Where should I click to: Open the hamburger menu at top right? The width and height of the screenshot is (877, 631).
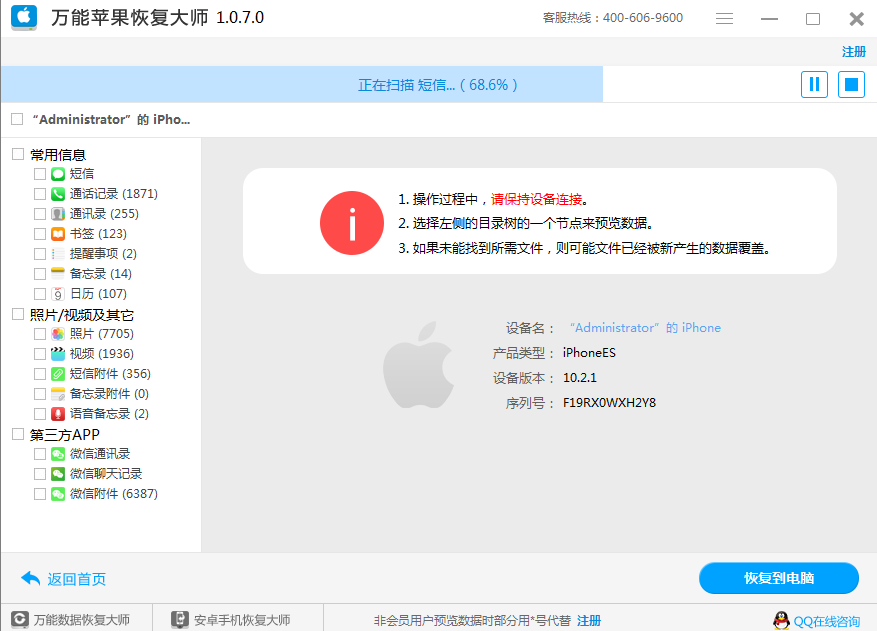tap(724, 18)
